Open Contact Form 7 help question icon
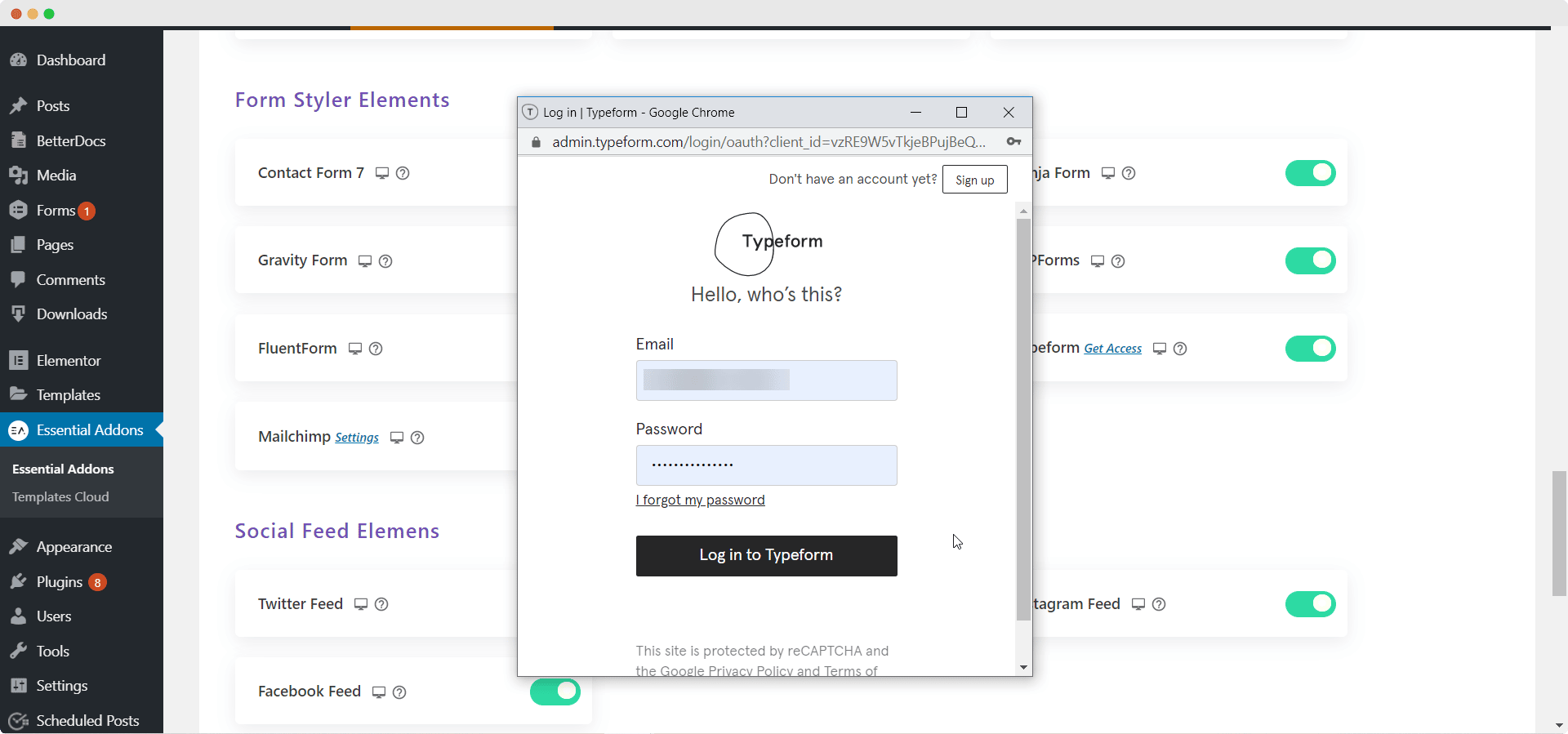 pyautogui.click(x=403, y=173)
